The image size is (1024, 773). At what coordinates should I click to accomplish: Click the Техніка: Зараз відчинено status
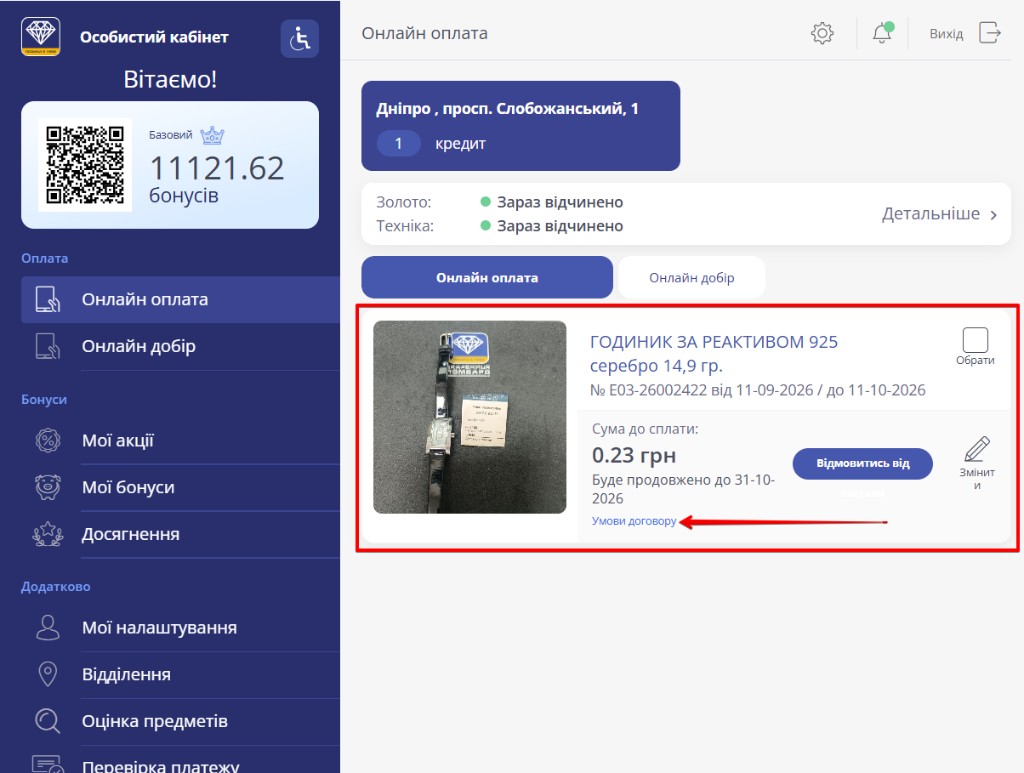tap(500, 226)
